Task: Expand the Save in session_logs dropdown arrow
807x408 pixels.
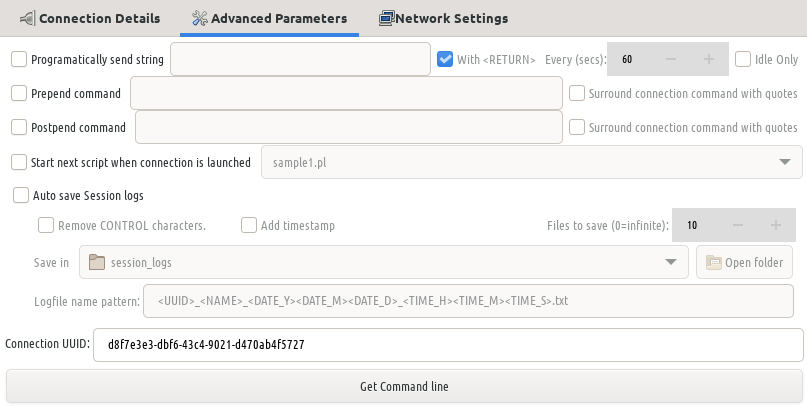Action: pyautogui.click(x=671, y=262)
